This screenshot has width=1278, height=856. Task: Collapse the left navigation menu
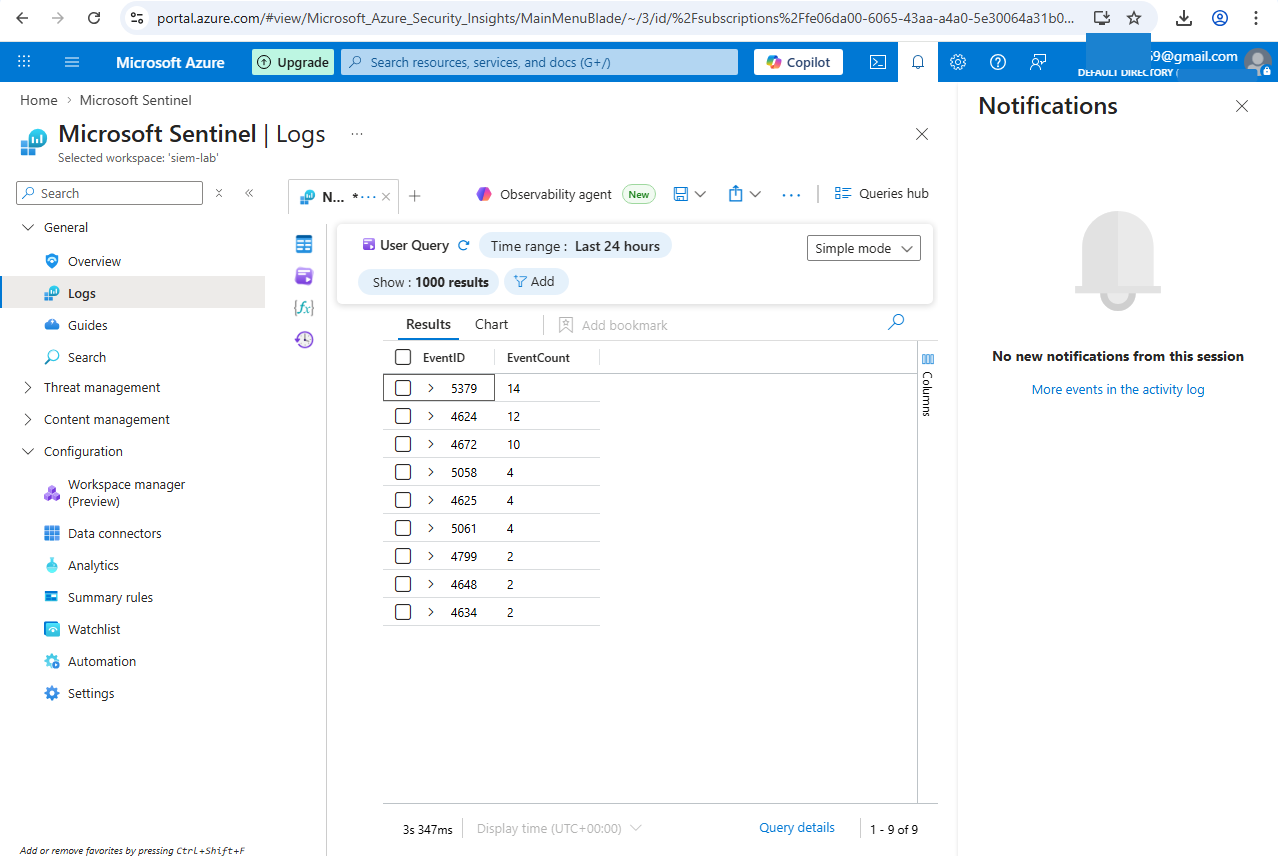(x=249, y=193)
